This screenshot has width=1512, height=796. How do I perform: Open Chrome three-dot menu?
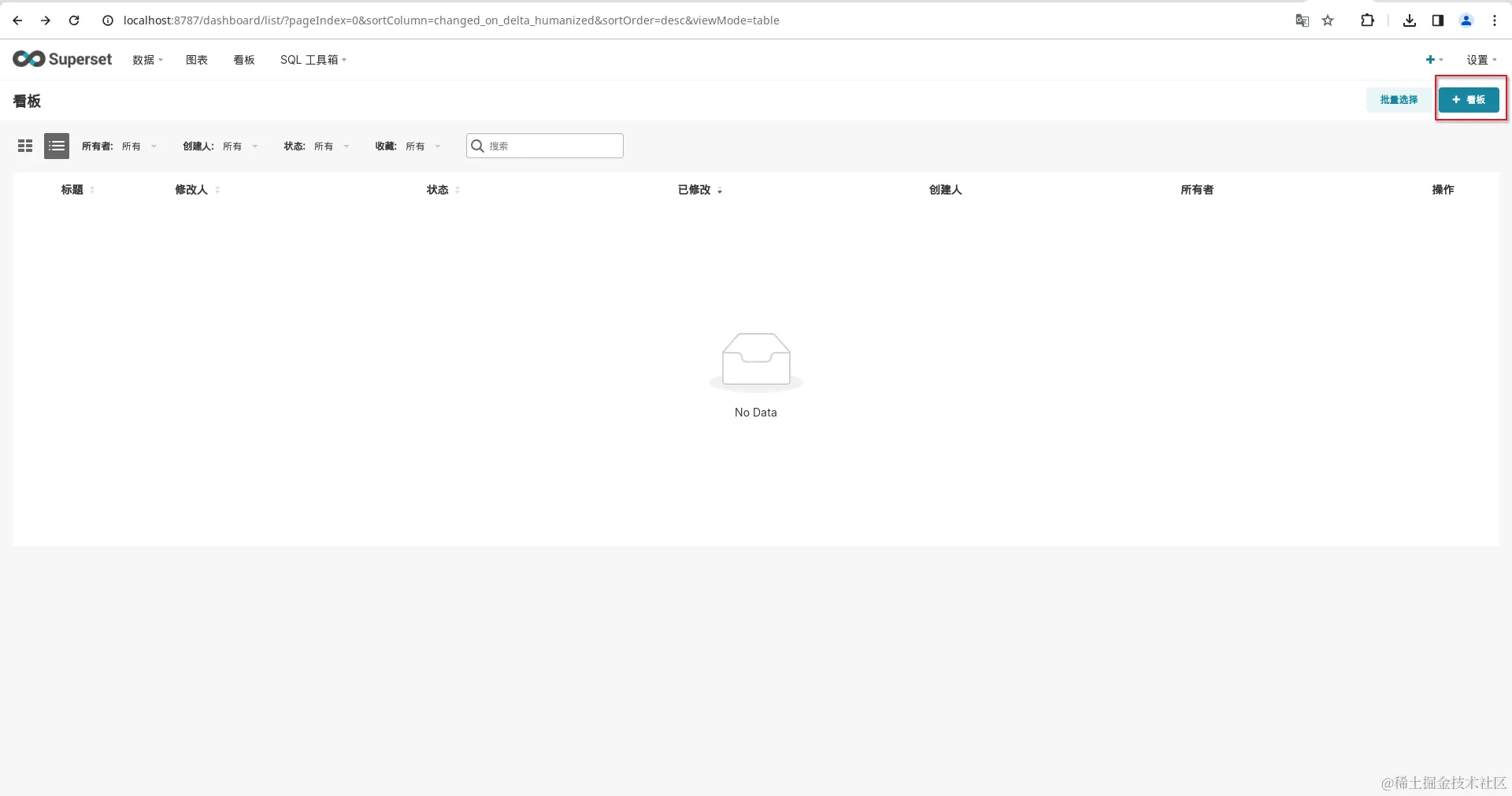point(1495,20)
